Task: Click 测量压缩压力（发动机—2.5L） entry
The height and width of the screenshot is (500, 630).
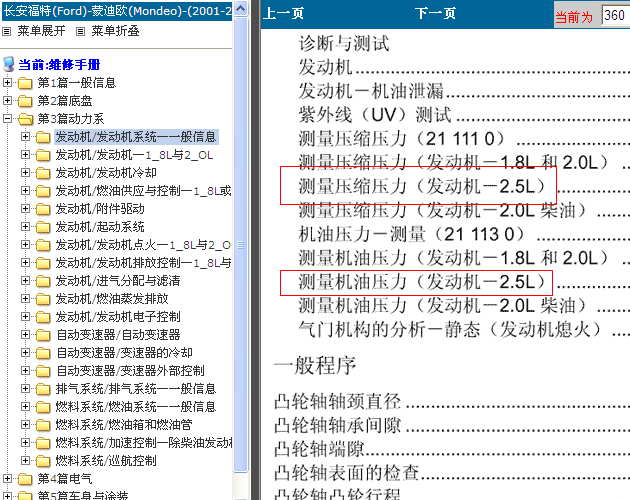Action: [422, 186]
